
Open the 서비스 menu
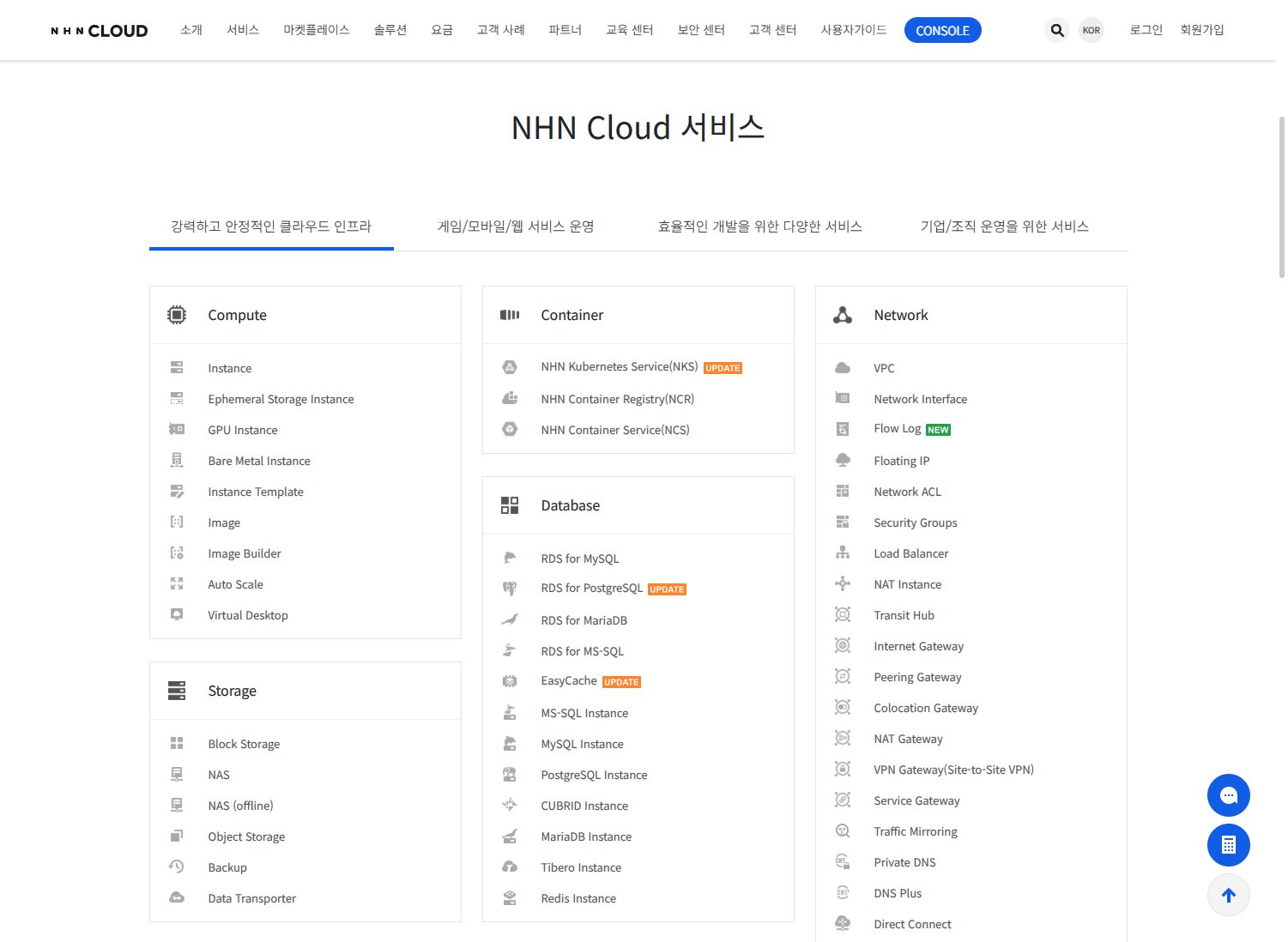(243, 30)
